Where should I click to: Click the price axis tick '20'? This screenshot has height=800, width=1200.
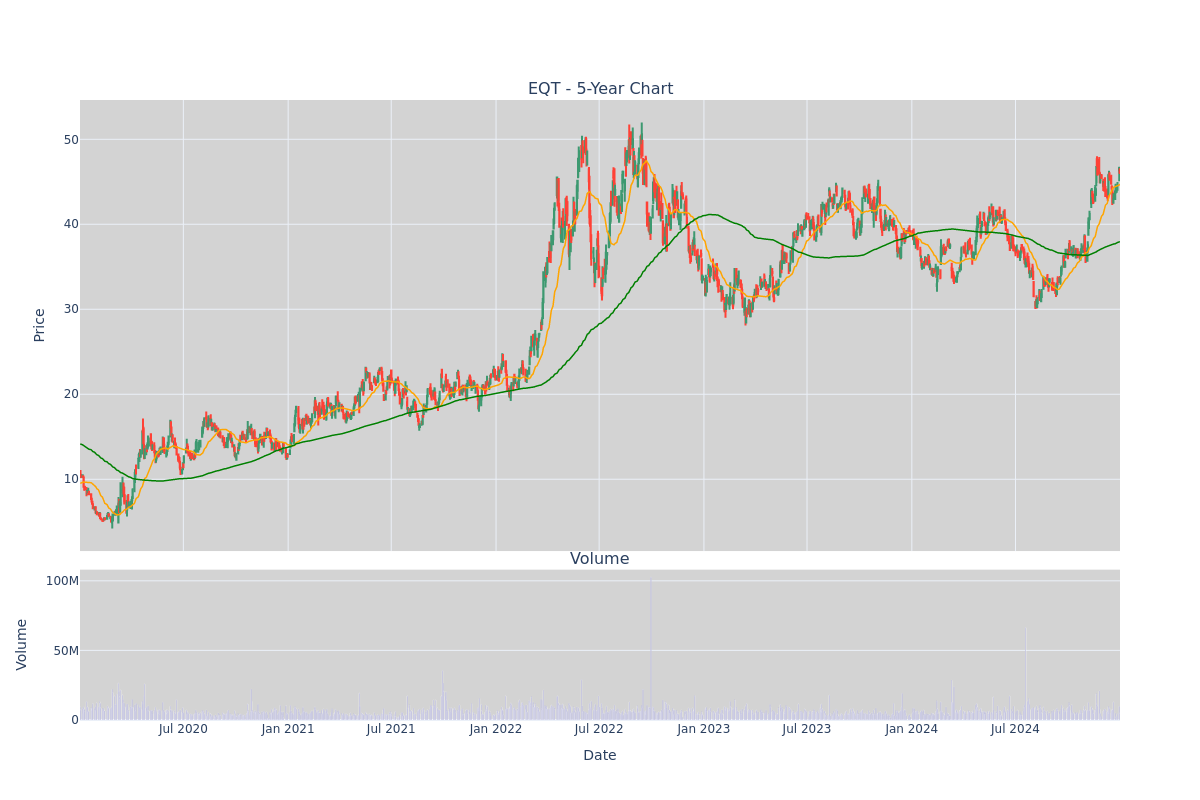pyautogui.click(x=71, y=393)
